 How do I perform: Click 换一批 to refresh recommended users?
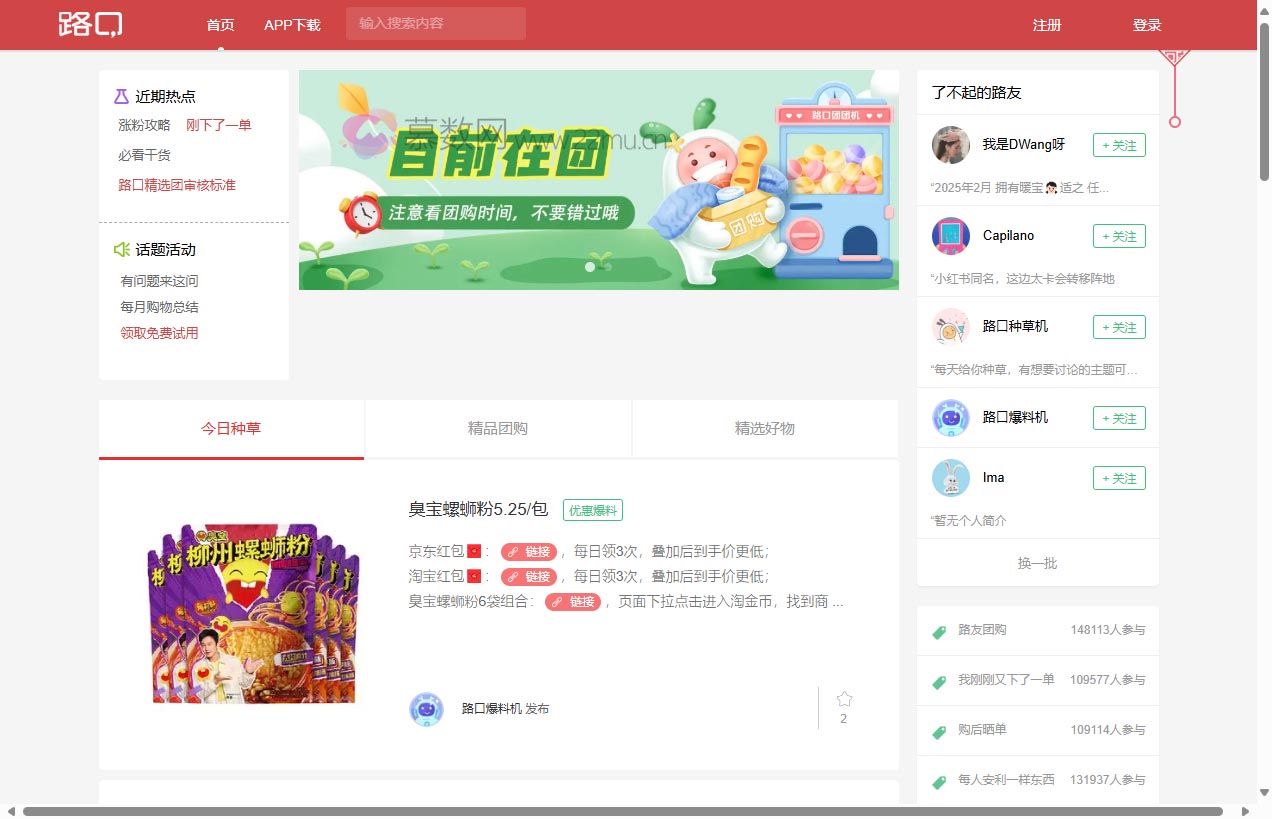1037,563
